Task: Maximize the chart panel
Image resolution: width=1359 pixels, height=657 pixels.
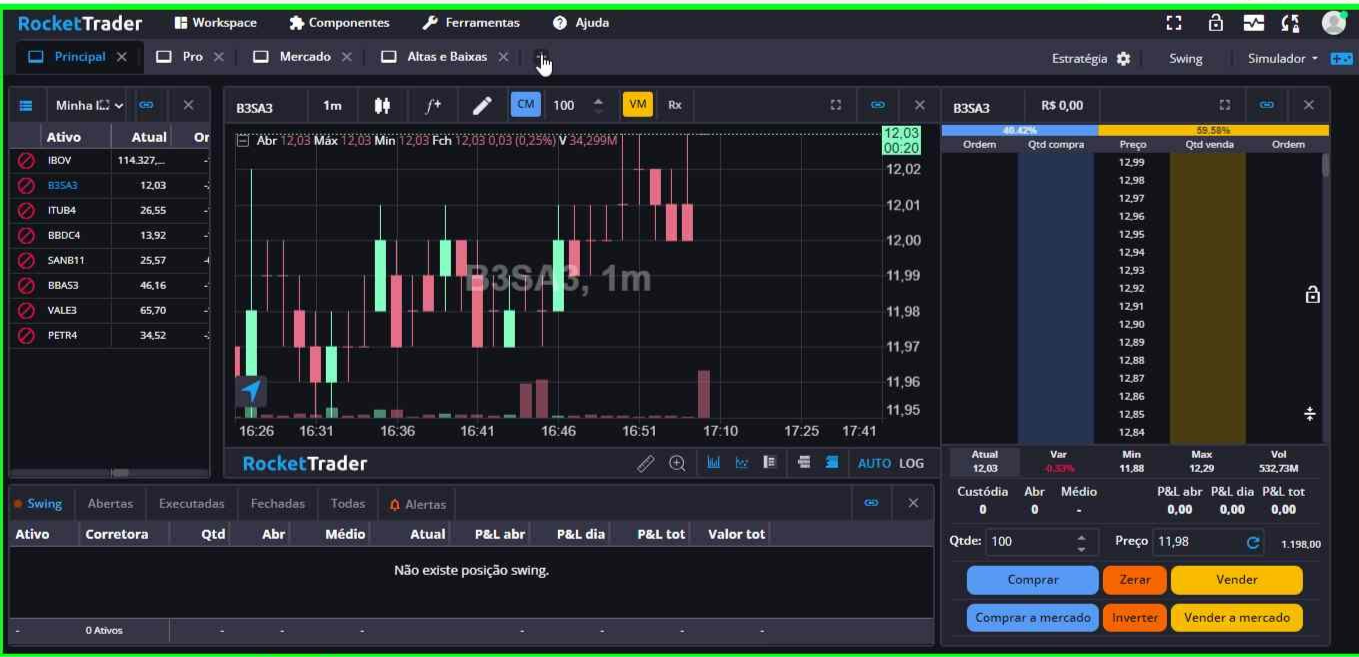Action: (836, 104)
